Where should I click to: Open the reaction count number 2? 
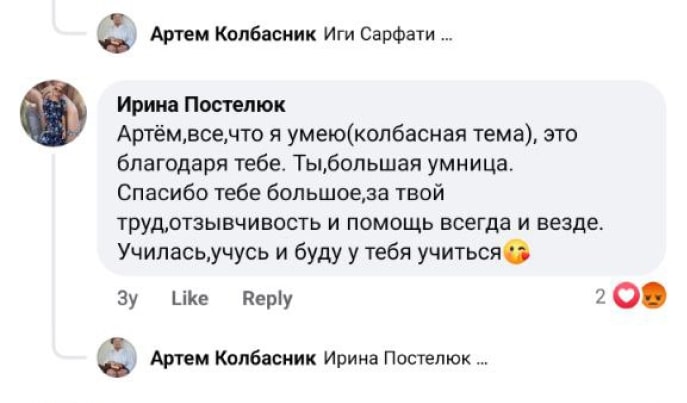click(x=601, y=297)
